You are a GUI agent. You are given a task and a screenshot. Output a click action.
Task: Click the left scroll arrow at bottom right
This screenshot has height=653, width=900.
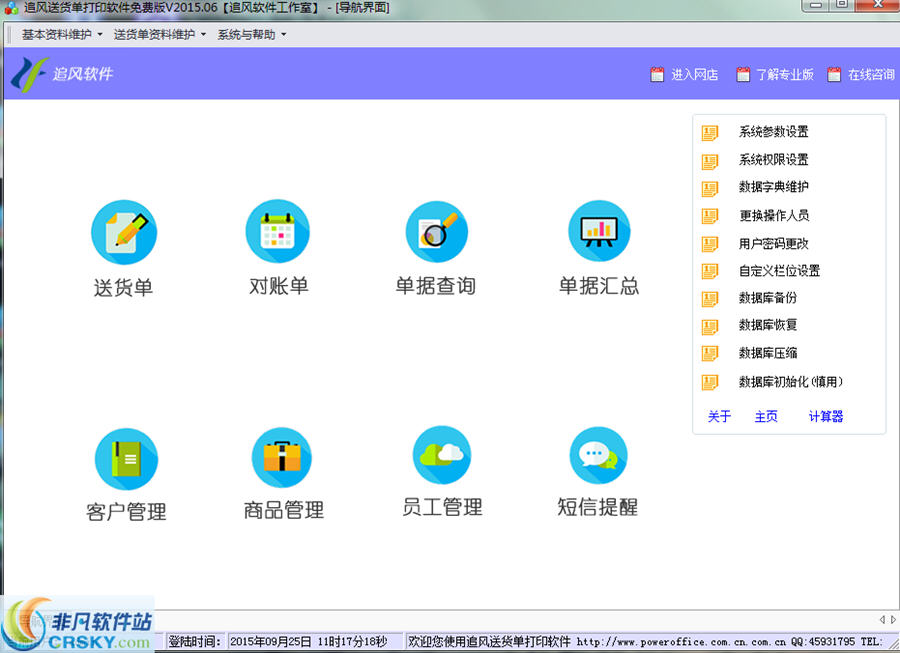point(882,620)
